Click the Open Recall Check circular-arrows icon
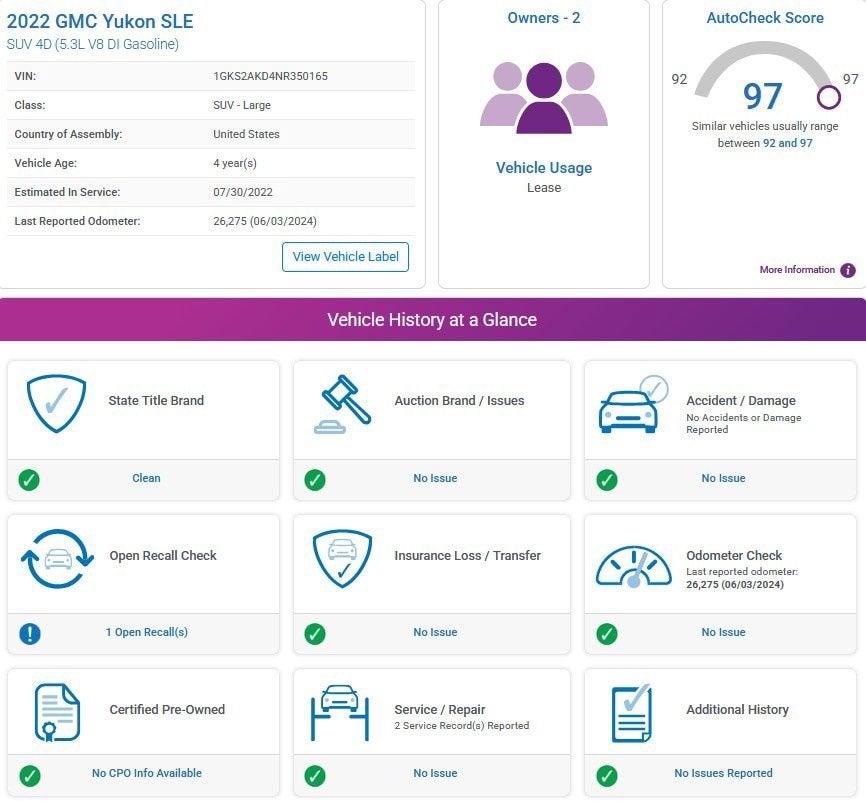 pyautogui.click(x=57, y=558)
